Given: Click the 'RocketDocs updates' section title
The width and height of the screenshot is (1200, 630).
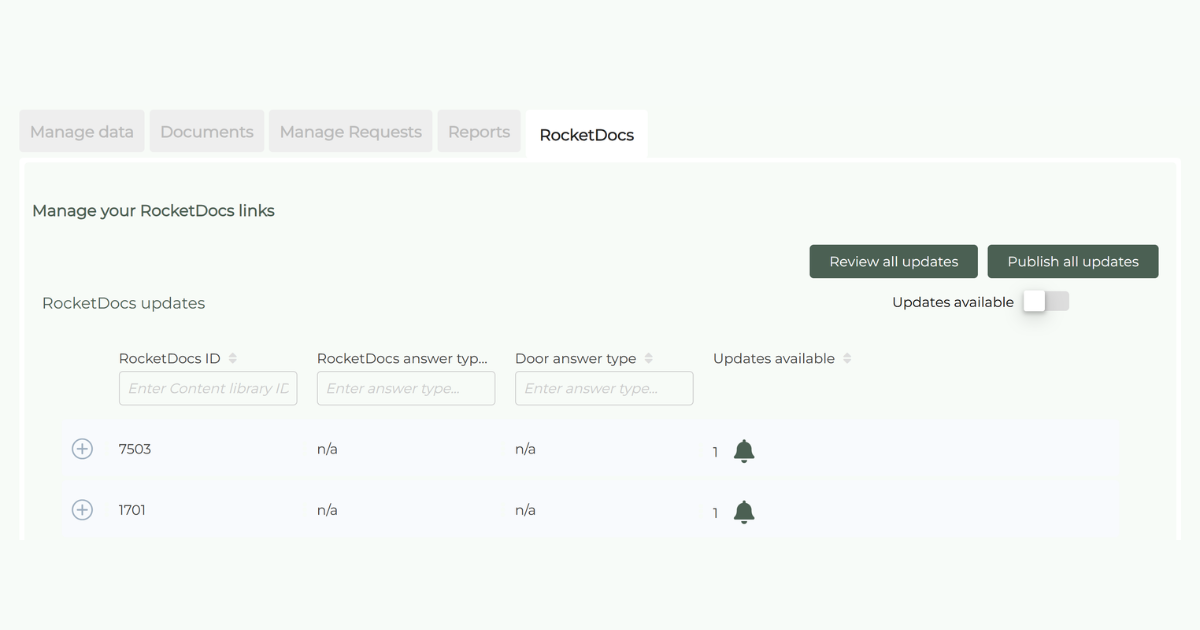Looking at the screenshot, I should click(x=123, y=303).
